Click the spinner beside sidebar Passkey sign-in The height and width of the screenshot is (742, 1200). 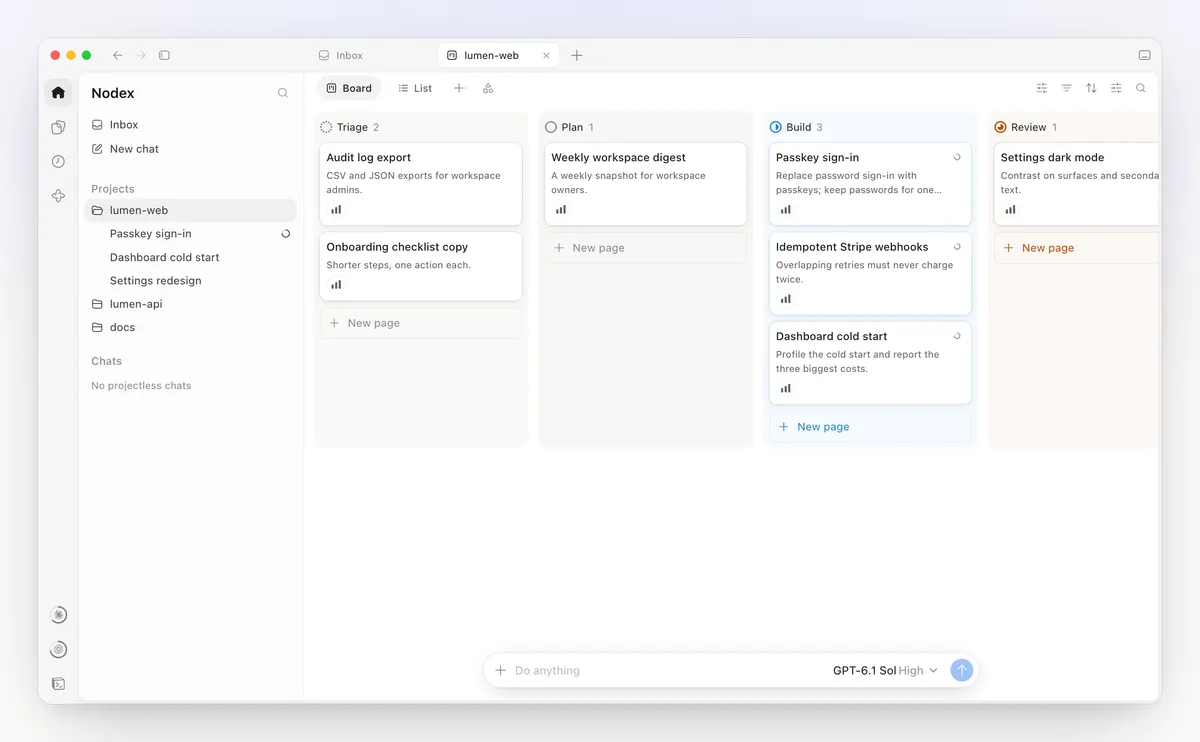(286, 233)
